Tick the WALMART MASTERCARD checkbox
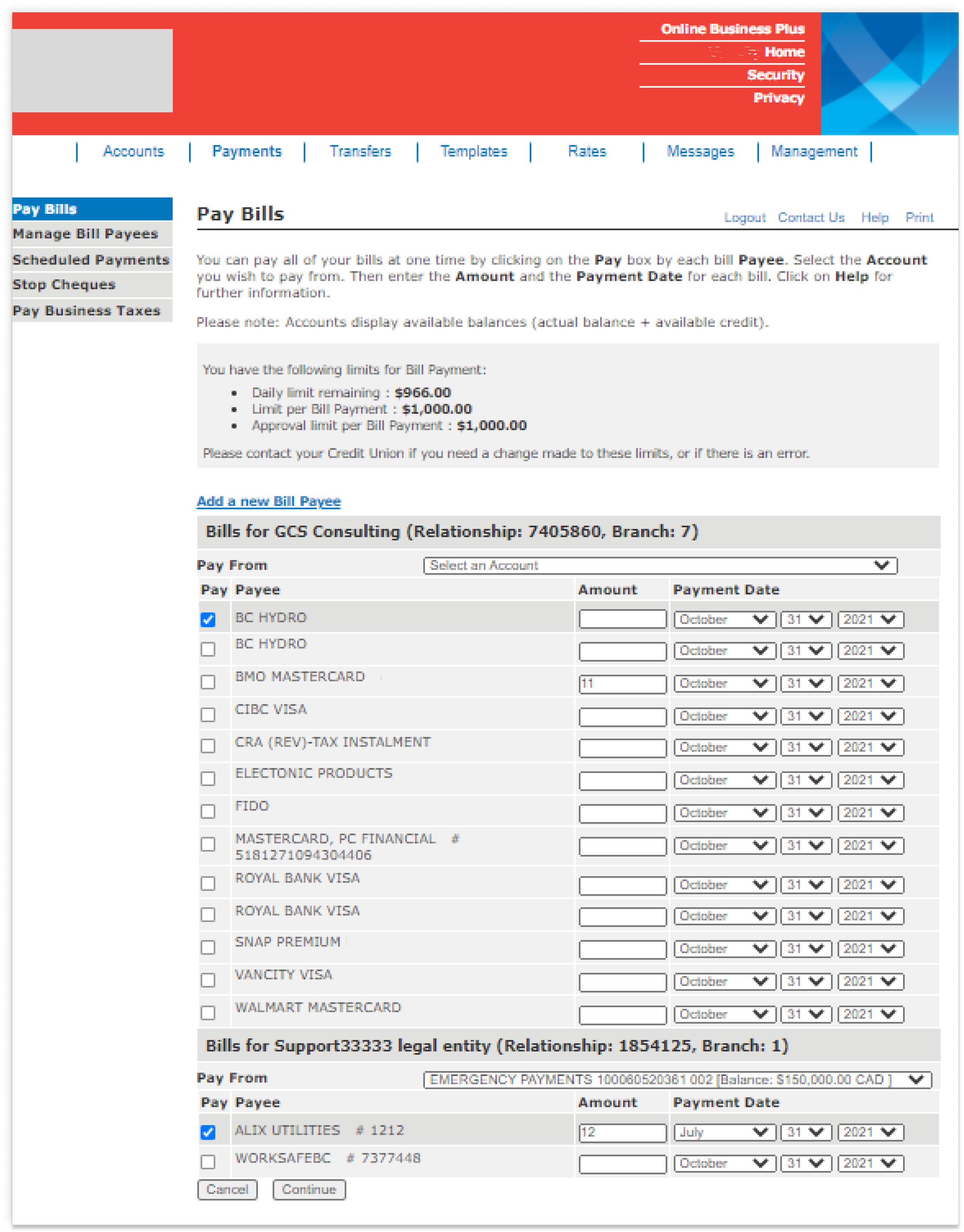Viewport: 964px width, 1232px height. pyautogui.click(x=208, y=1013)
